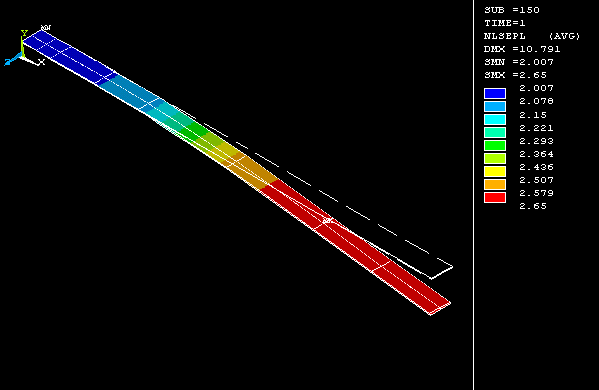
Task: Select the teal 2.221 legend swatch
Action: pos(495,133)
